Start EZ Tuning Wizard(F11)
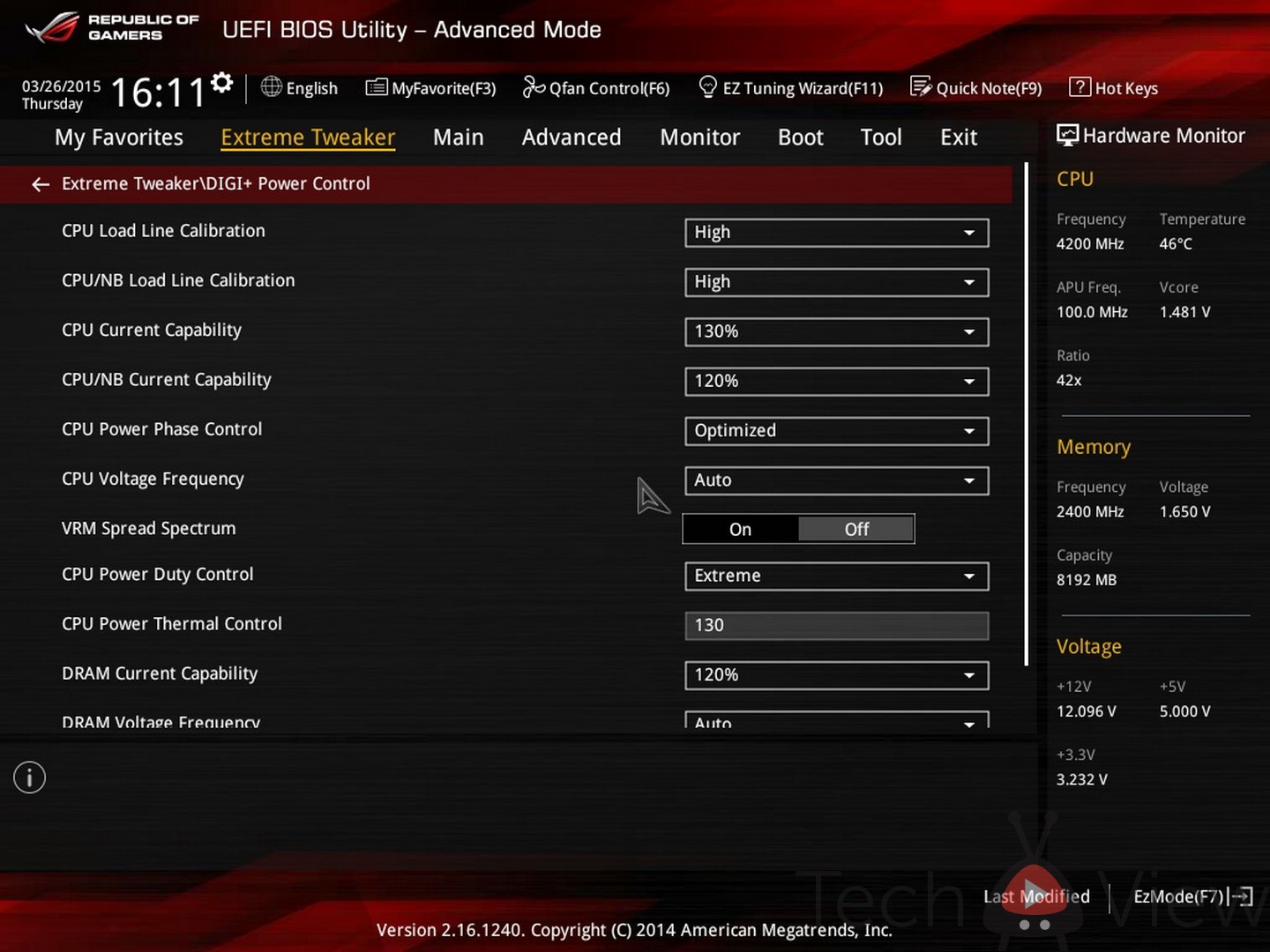The image size is (1270, 952). [791, 88]
